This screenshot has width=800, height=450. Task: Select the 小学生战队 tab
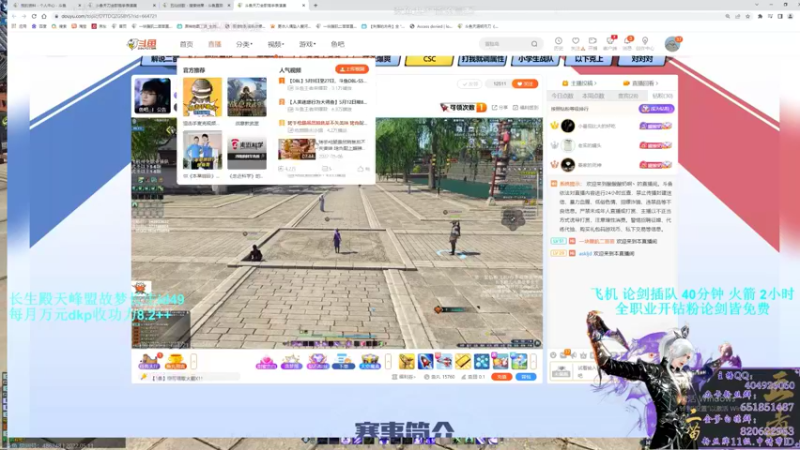click(x=536, y=59)
